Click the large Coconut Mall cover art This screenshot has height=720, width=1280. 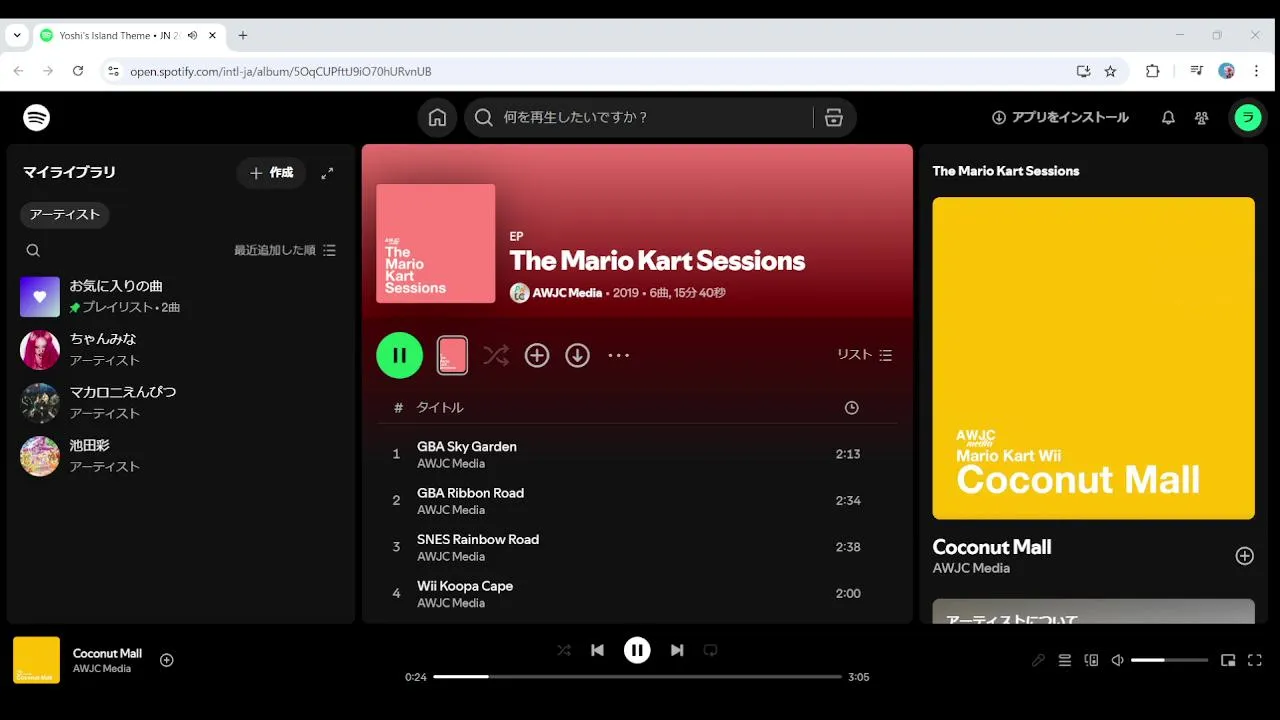(1093, 358)
